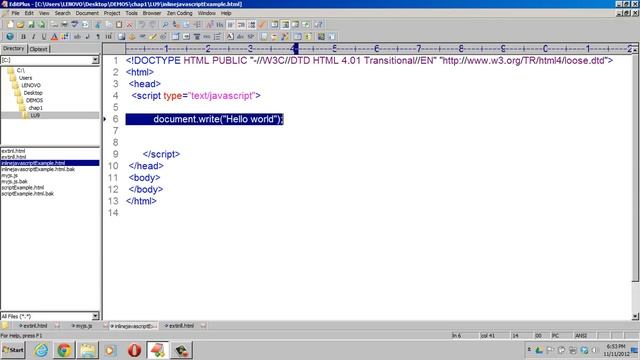
Task: Click the Cut scissors toolbar icon
Action: point(98,25)
